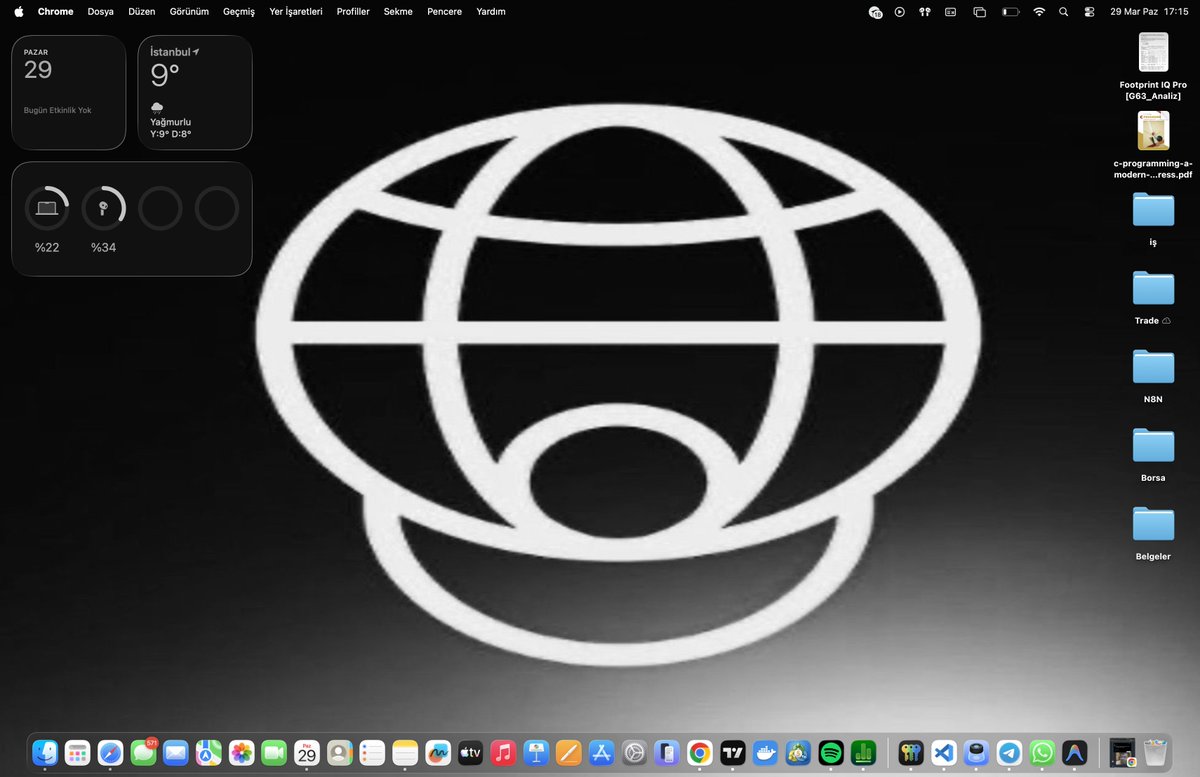The width and height of the screenshot is (1200, 777).
Task: Open Telegram from the dock
Action: click(x=1009, y=752)
